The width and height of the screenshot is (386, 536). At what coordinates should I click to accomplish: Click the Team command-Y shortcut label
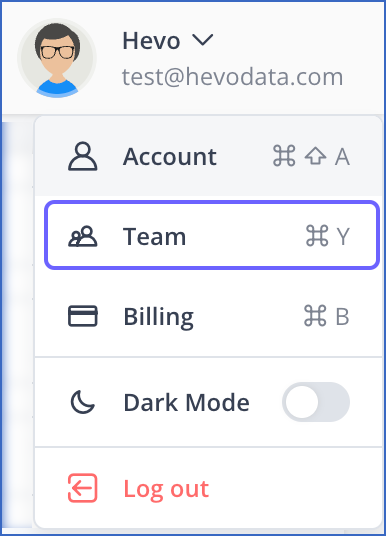pos(328,236)
